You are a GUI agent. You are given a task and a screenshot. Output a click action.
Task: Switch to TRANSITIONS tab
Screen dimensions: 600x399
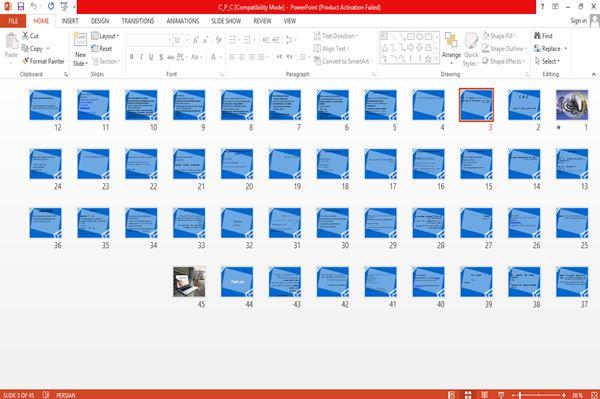pos(138,21)
